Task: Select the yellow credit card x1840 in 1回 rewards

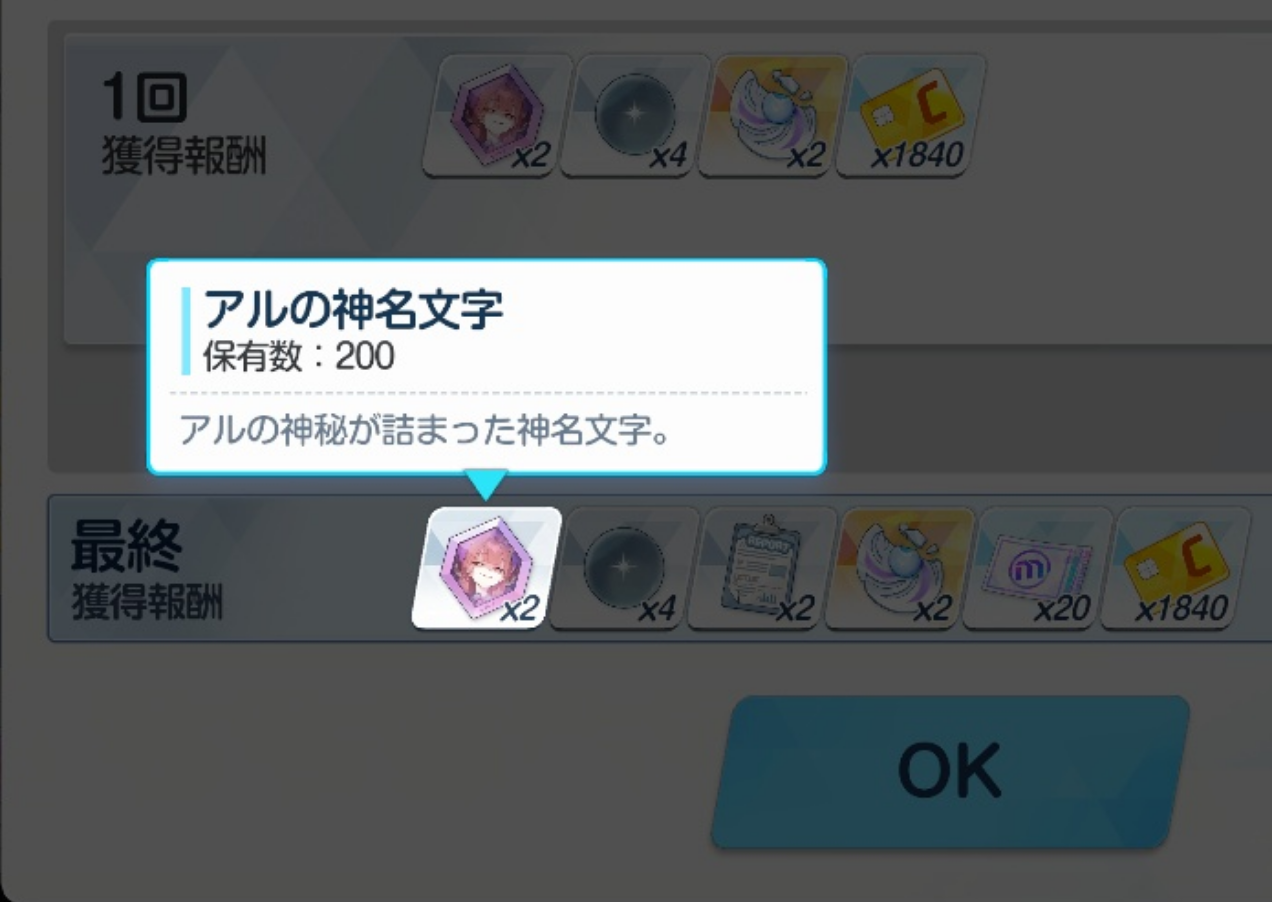Action: (911, 115)
